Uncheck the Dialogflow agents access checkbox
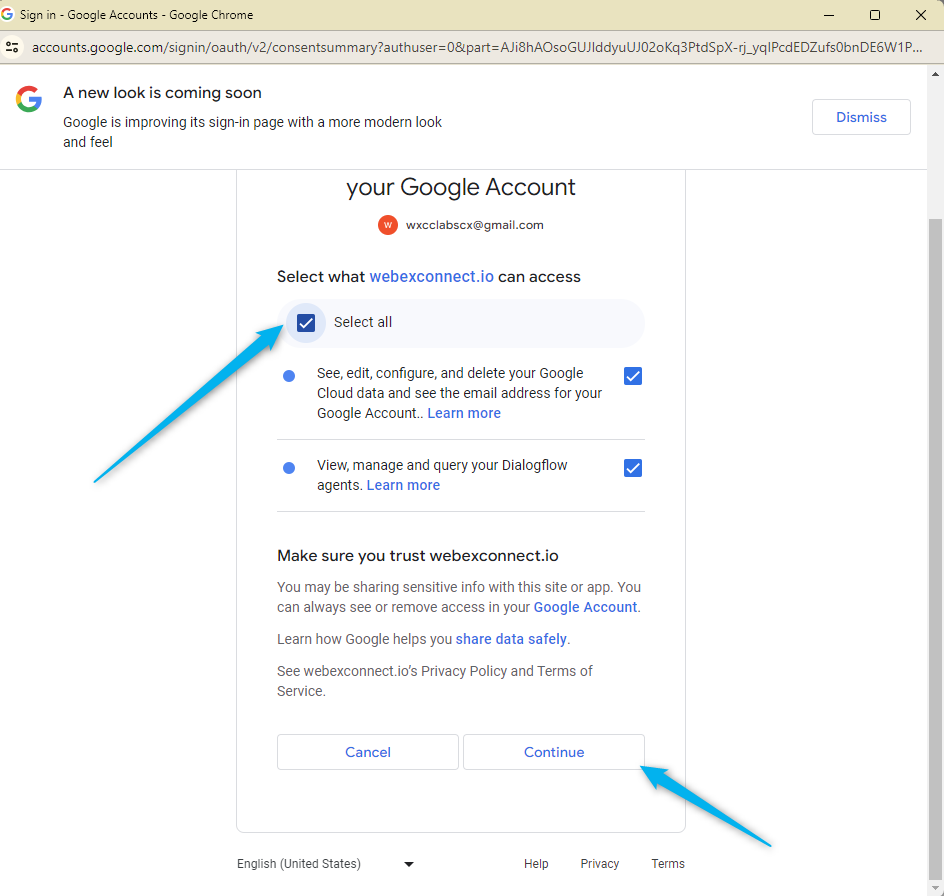 tap(633, 468)
